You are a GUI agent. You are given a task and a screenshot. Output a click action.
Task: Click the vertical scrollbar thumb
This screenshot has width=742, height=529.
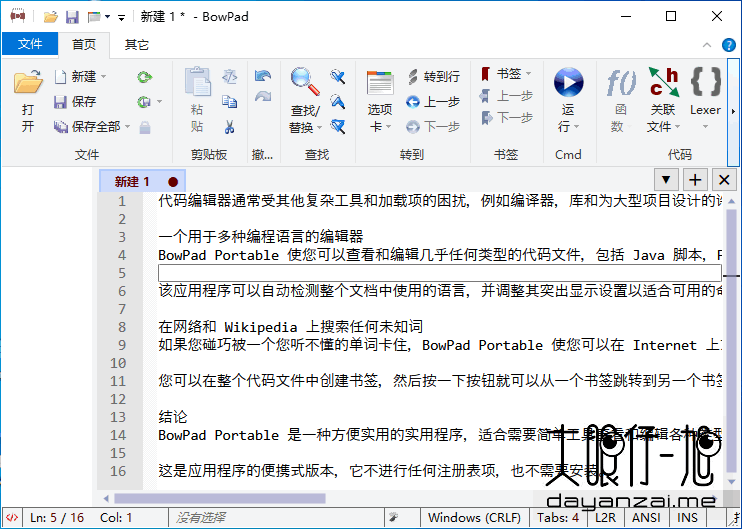(x=731, y=339)
